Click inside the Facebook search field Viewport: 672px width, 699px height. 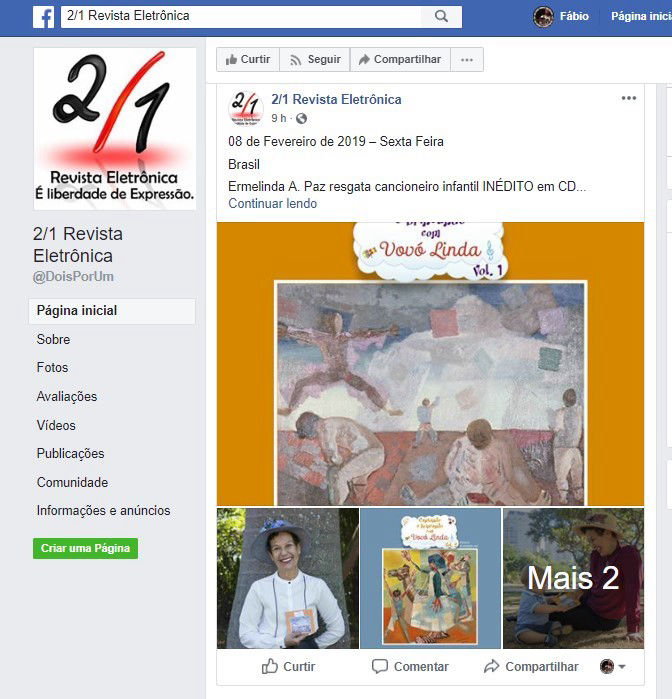point(241,16)
